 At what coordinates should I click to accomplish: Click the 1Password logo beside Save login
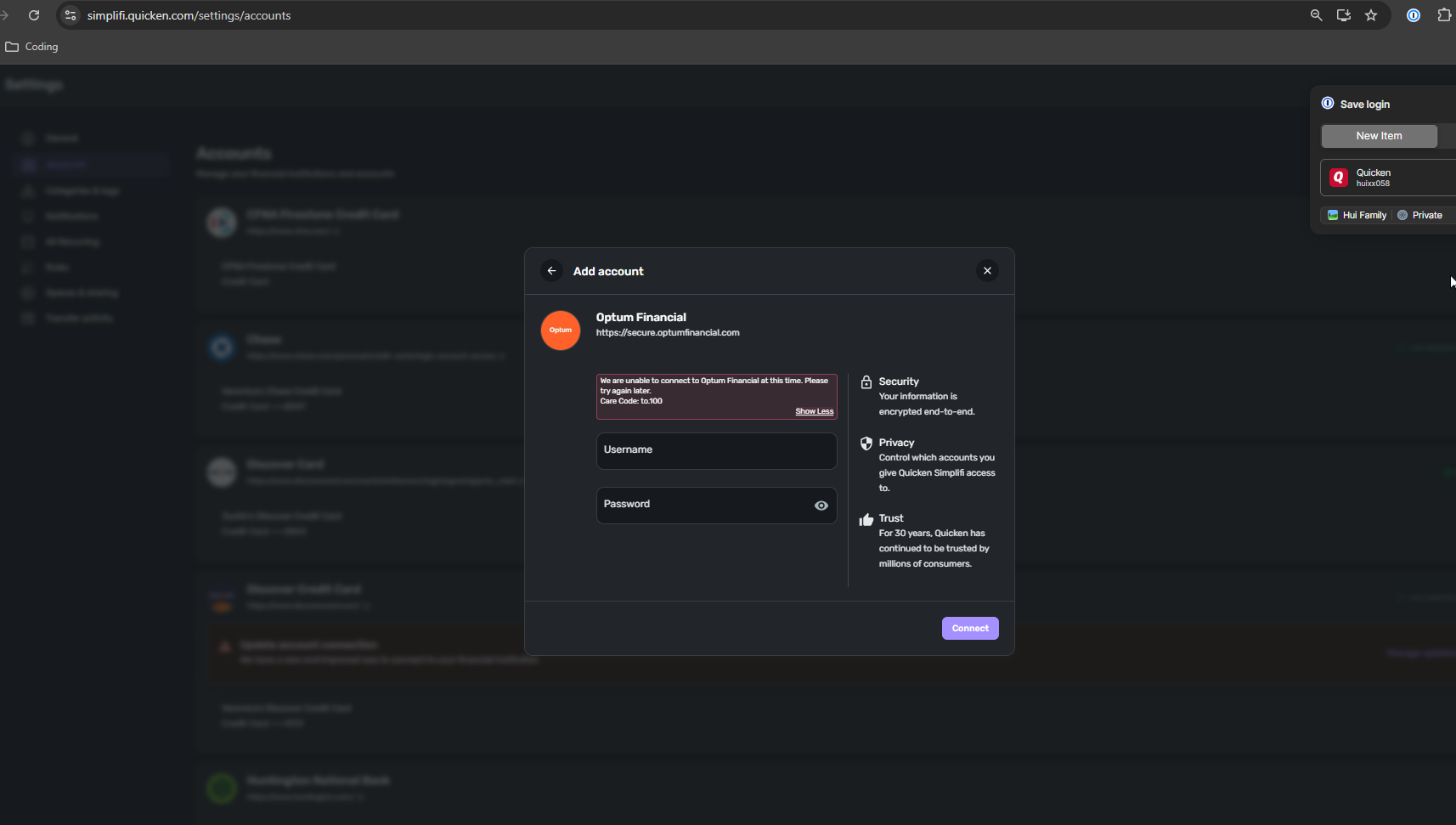tap(1328, 104)
